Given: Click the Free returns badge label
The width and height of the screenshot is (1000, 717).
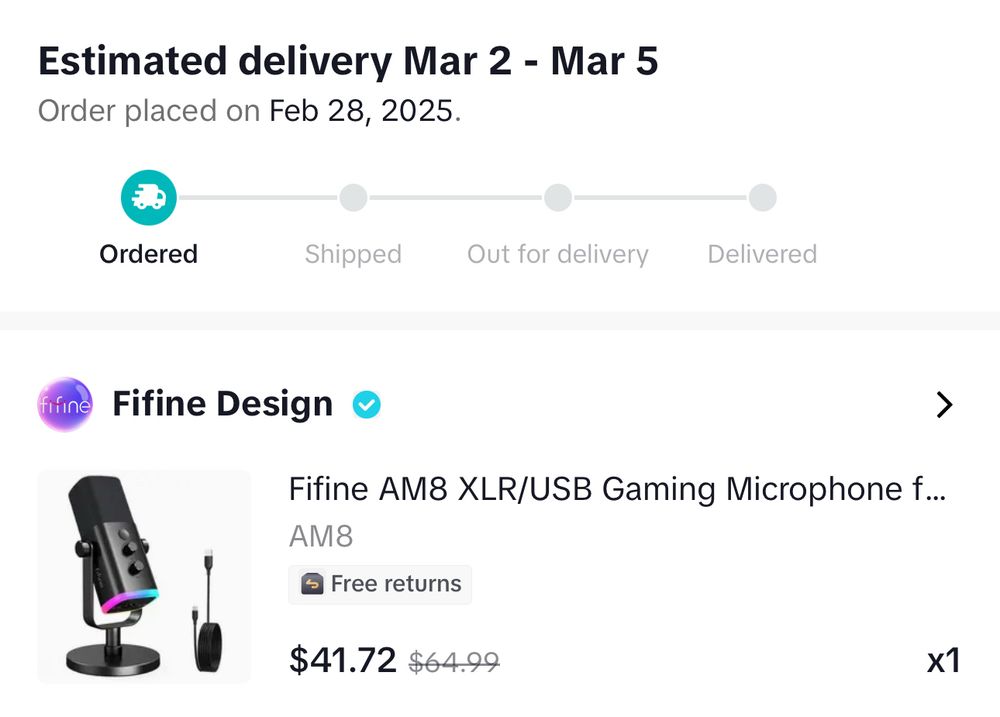Looking at the screenshot, I should coord(396,584).
